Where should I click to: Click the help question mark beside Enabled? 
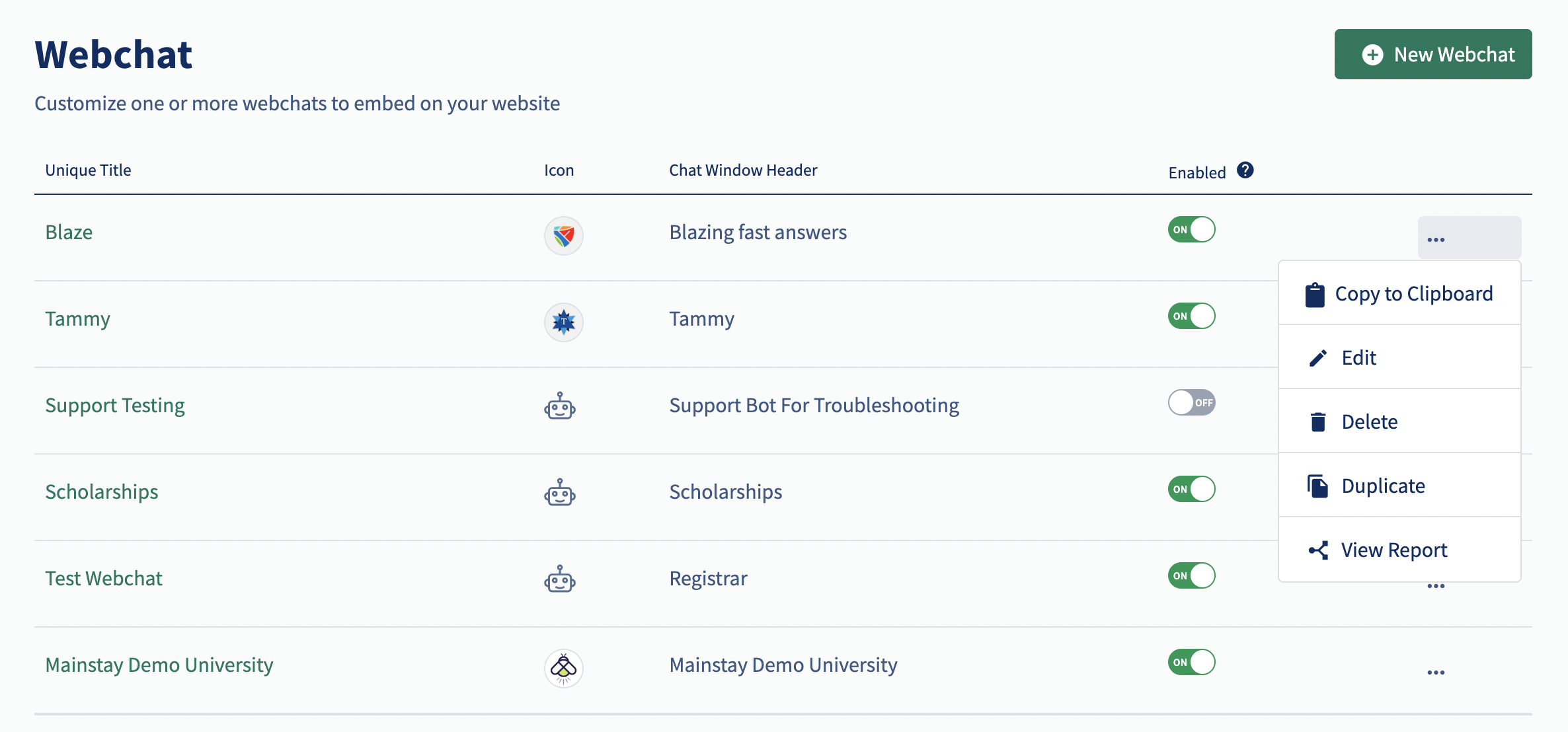pos(1245,170)
